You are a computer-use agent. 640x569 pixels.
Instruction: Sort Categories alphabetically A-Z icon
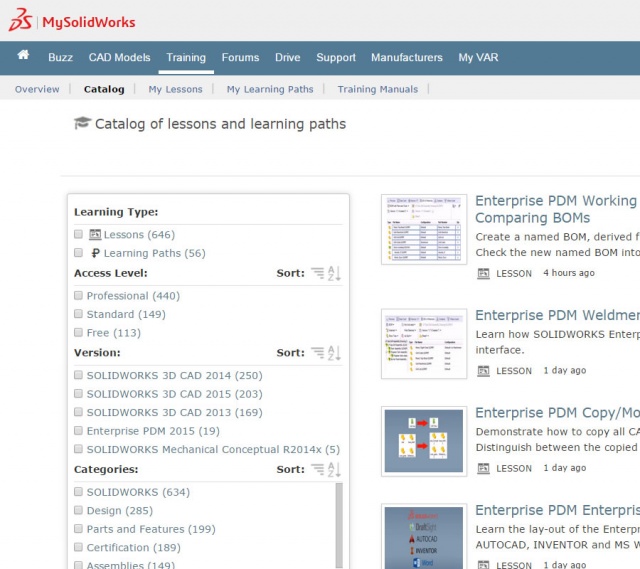(334, 469)
